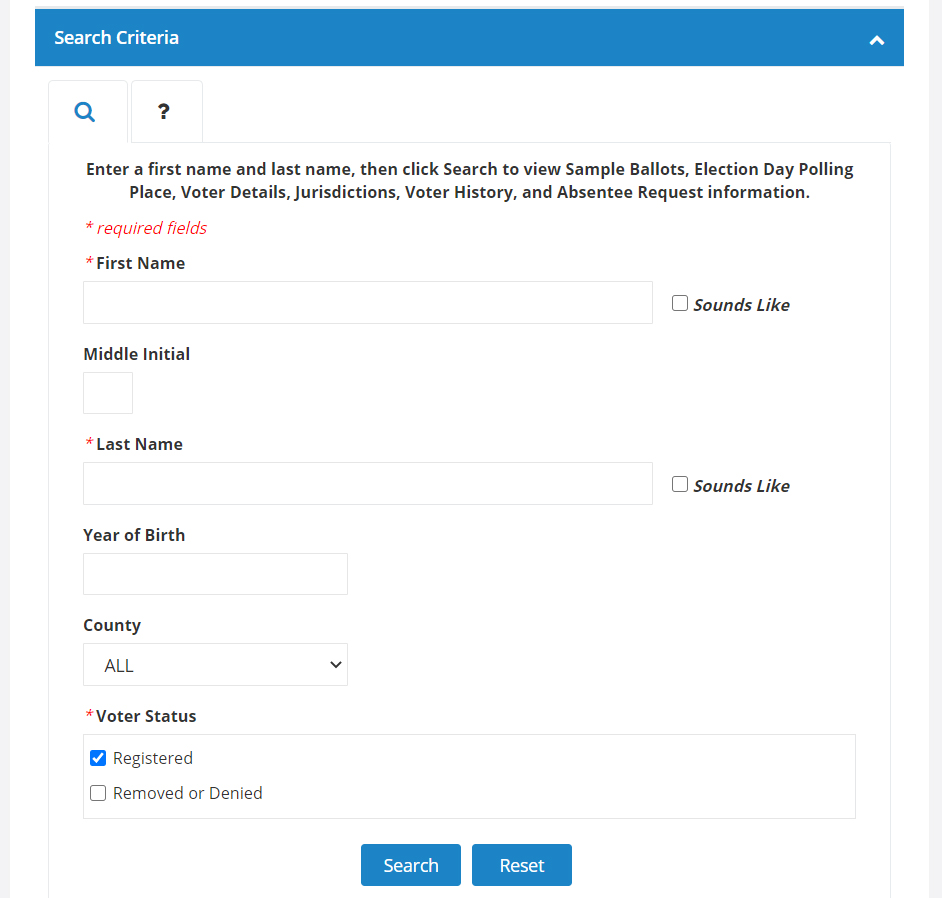This screenshot has height=898, width=942.
Task: Click the Registered label text
Action: [153, 758]
